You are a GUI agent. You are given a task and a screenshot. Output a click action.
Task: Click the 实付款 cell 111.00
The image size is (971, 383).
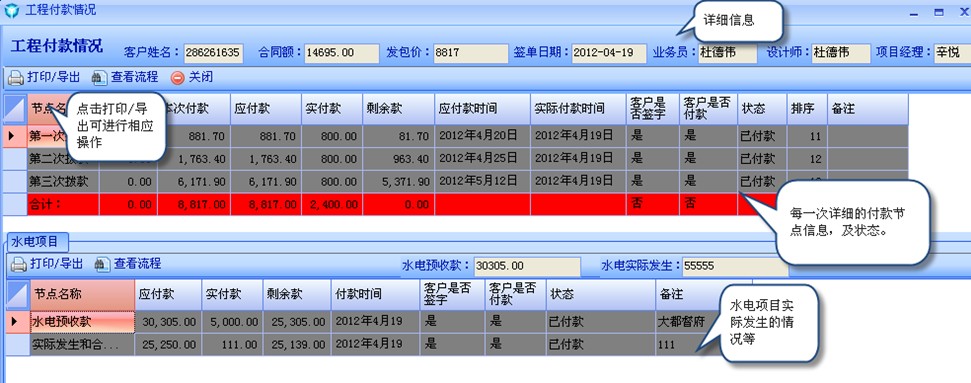[232, 344]
